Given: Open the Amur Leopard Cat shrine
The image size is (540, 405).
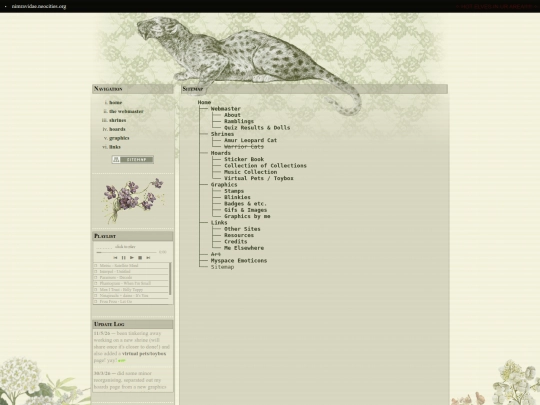Looking at the screenshot, I should [x=250, y=140].
